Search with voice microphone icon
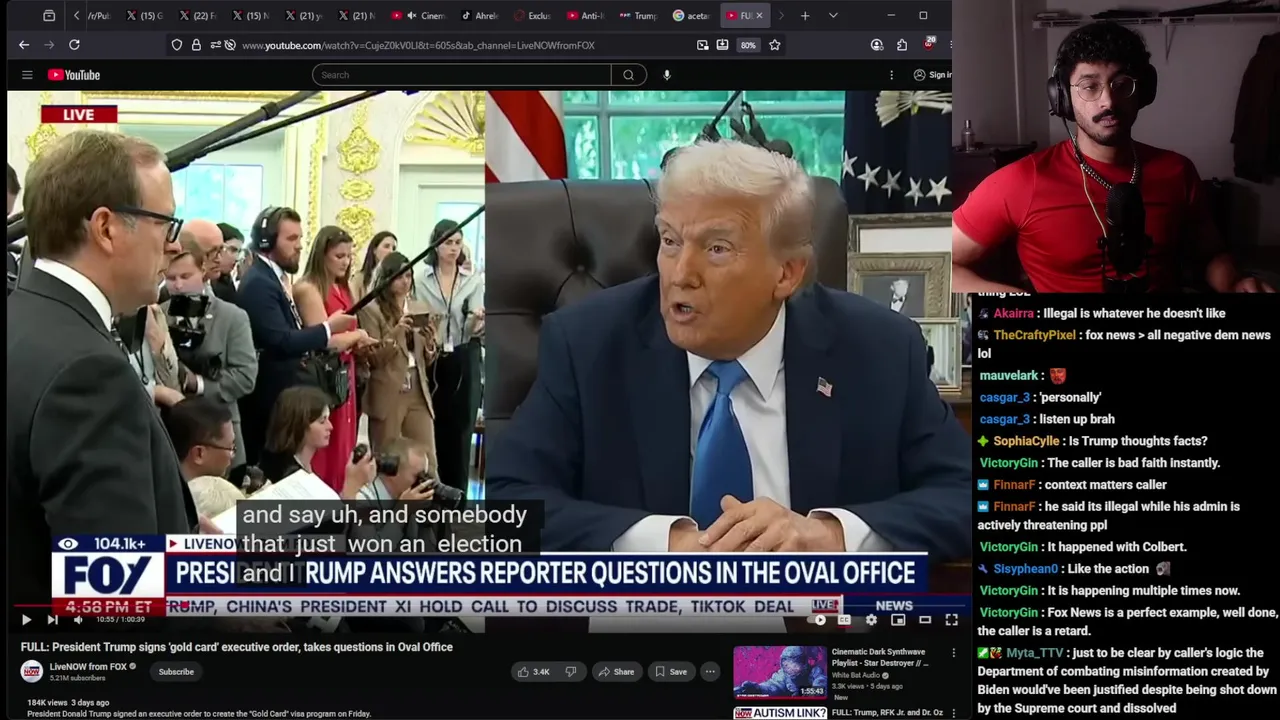The image size is (1280, 720). pyautogui.click(x=666, y=75)
